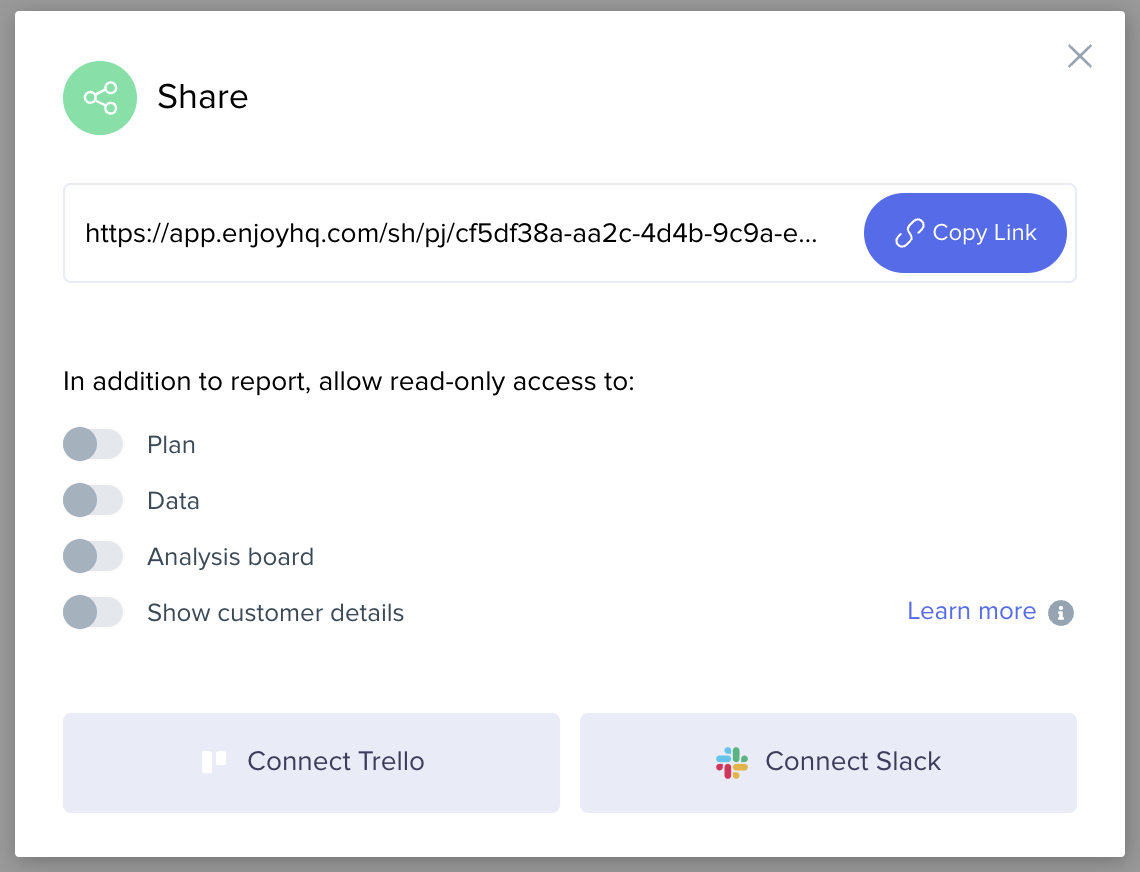This screenshot has height=872, width=1140.
Task: Click the Share dialog title
Action: pos(203,97)
